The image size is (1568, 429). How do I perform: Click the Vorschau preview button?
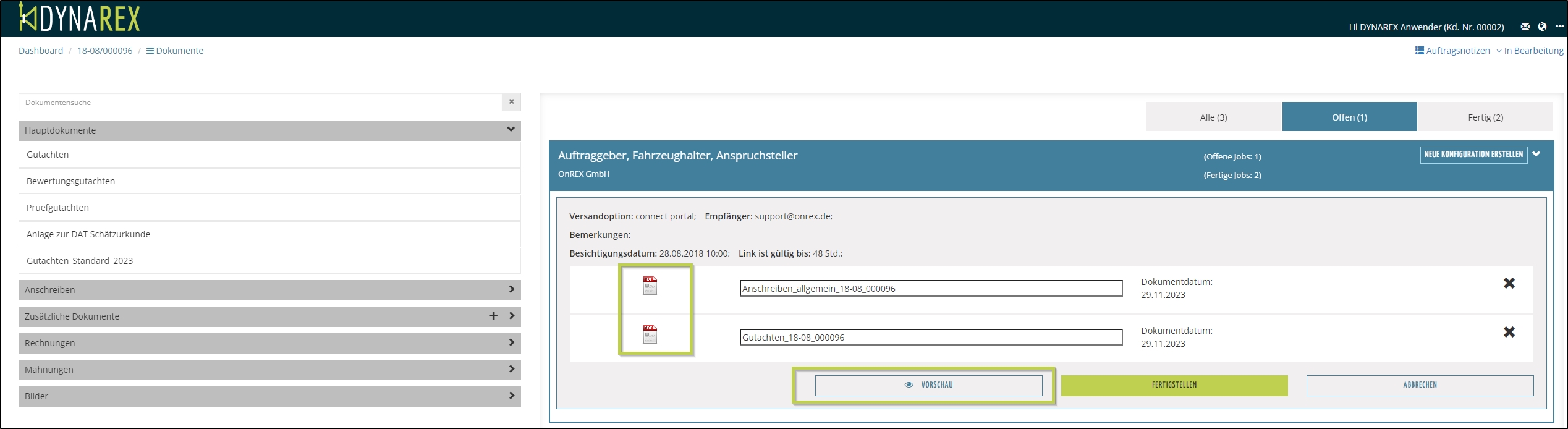coord(928,385)
